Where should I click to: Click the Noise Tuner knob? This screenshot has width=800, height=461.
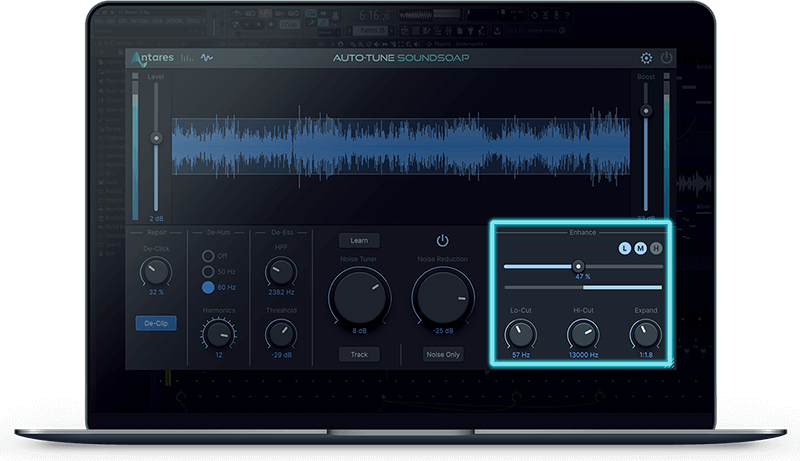(x=359, y=296)
